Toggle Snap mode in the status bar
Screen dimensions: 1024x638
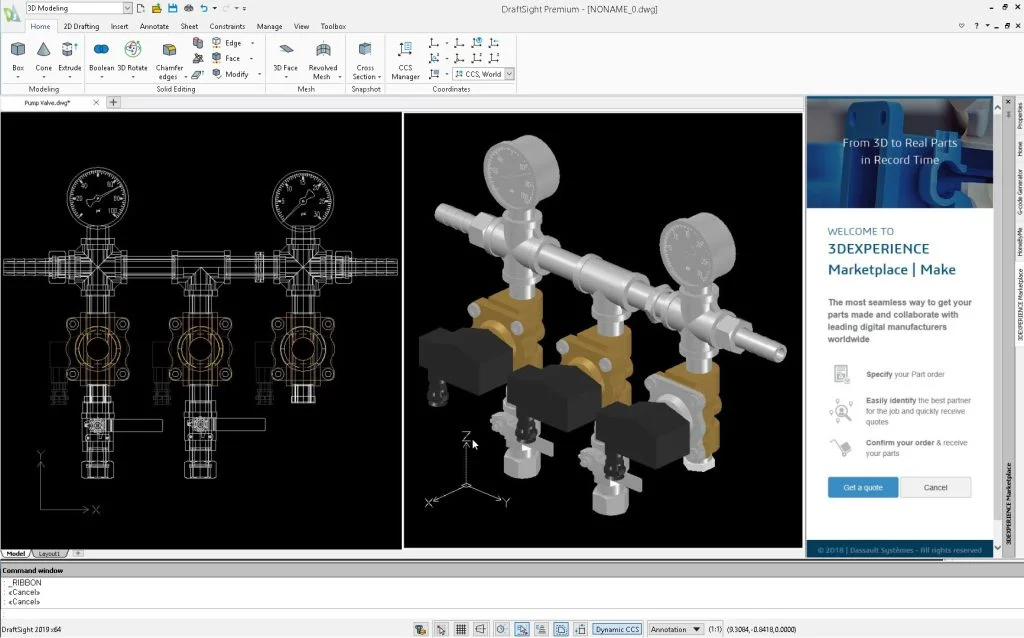[x=441, y=629]
